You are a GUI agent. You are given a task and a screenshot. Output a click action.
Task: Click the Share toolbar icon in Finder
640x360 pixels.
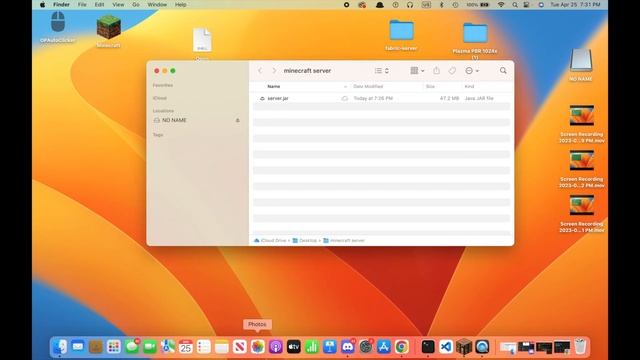(436, 71)
